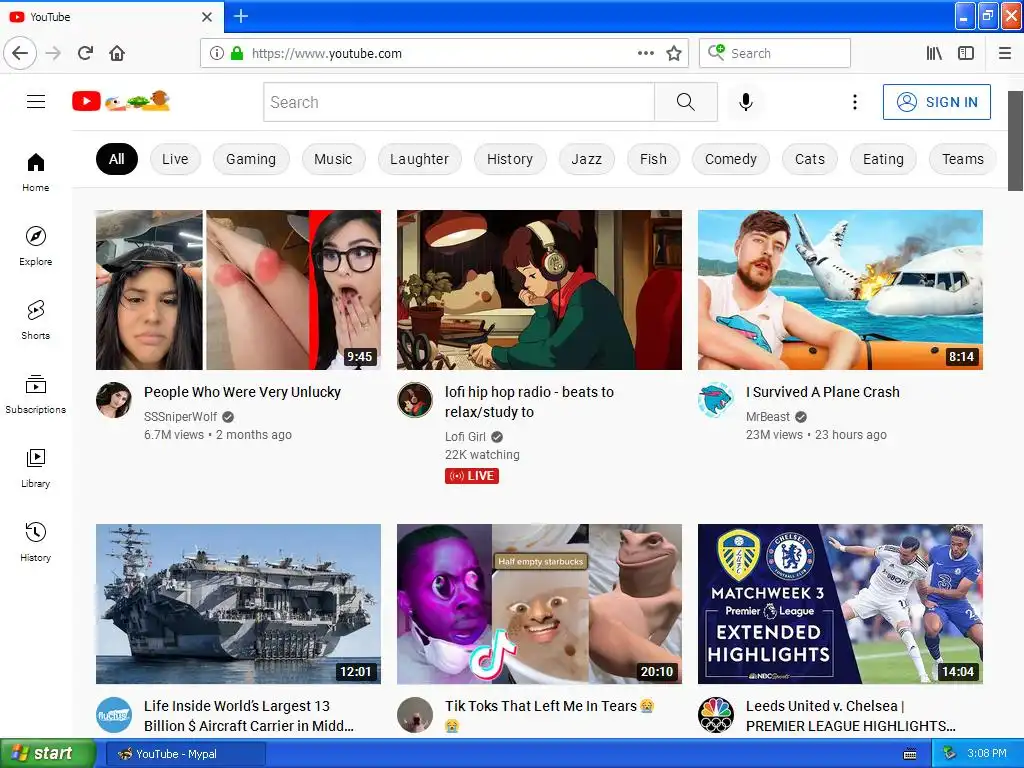This screenshot has width=1024, height=768.
Task: Open Tik Toks That Left Me thumbnail
Action: coord(539,604)
